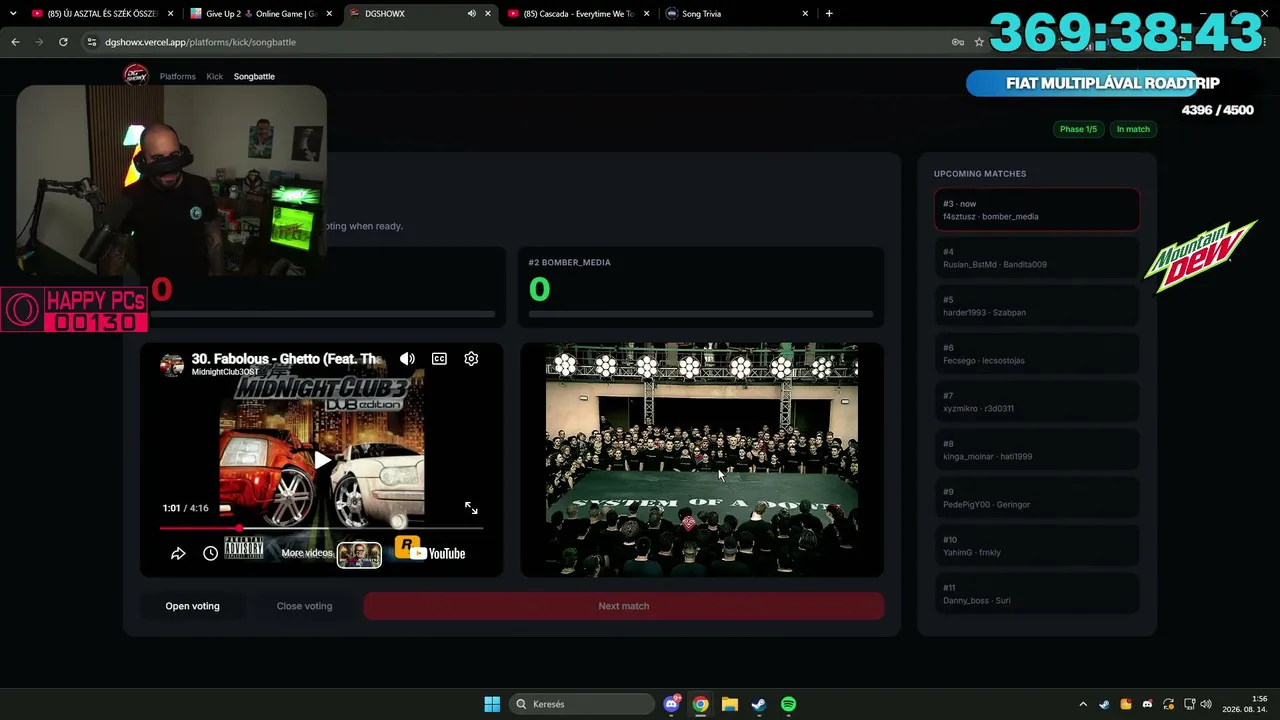Screen dimensions: 1280x720
Task: Open the Kick nav link
Action: coord(215,77)
